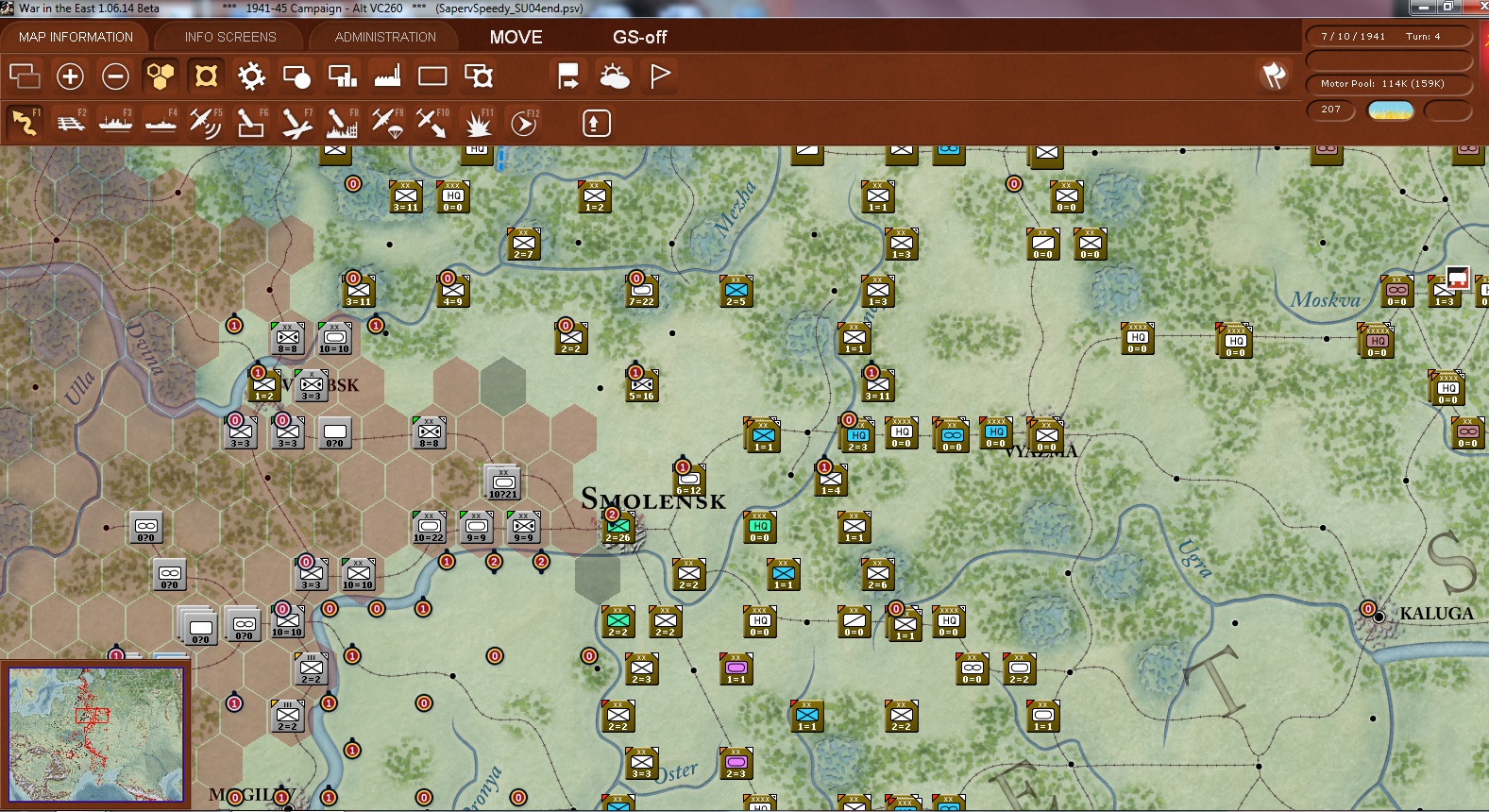Select F6 bomb unit mode icon
This screenshot has width=1489, height=812.
pos(251,123)
